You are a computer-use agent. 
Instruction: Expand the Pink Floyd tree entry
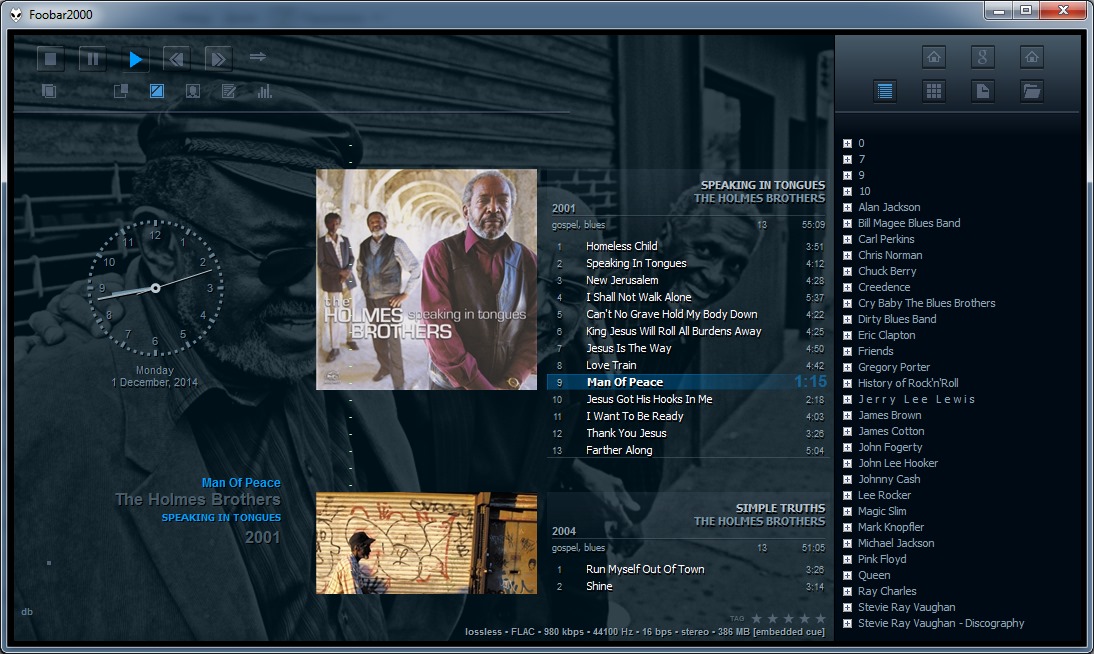pyautogui.click(x=847, y=559)
